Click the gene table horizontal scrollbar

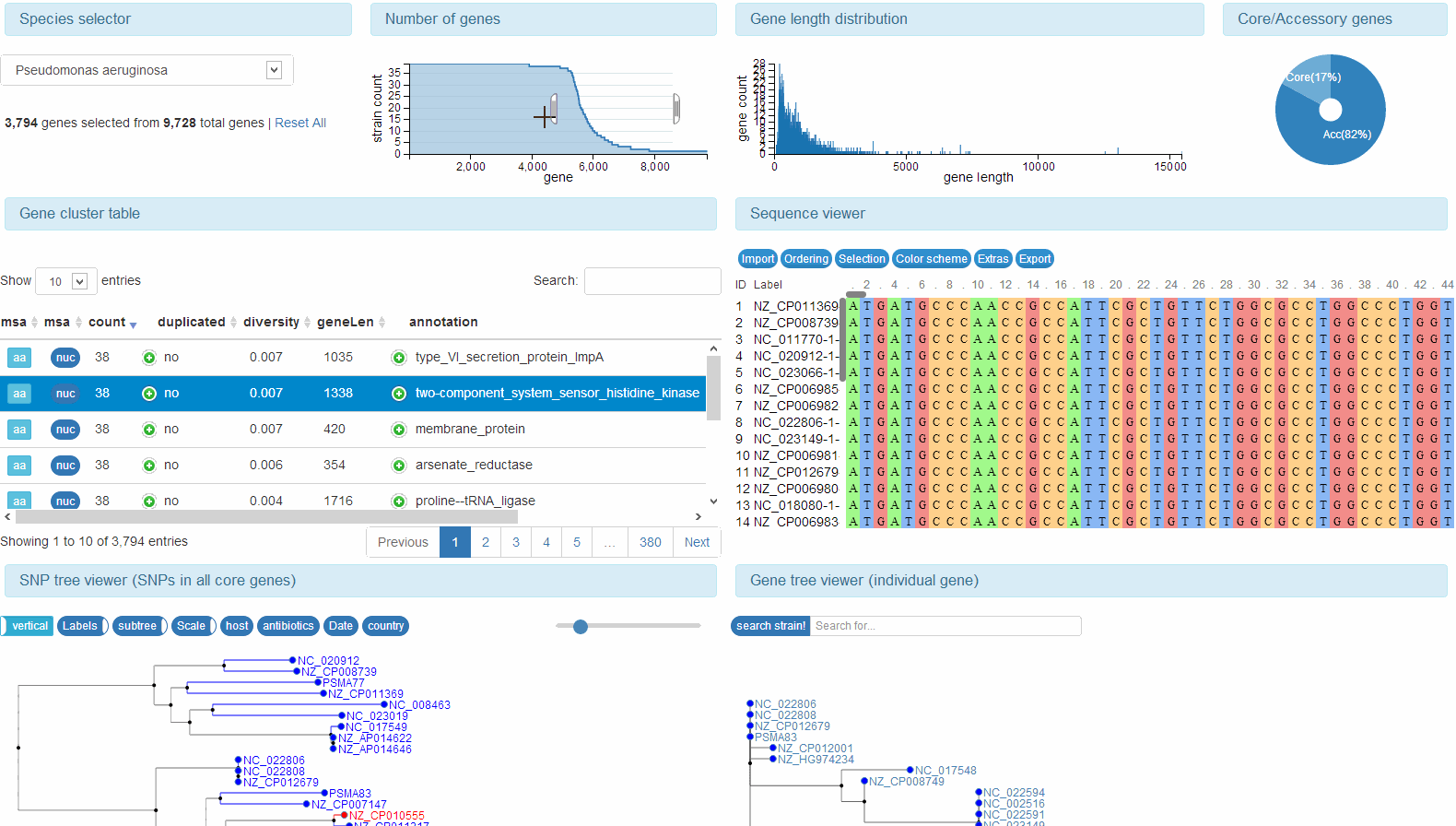267,517
